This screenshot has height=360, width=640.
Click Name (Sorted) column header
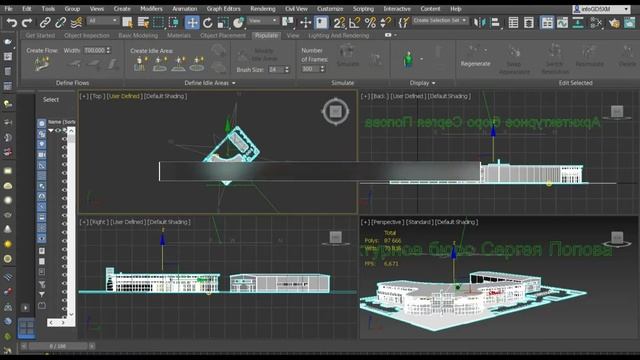[62, 122]
